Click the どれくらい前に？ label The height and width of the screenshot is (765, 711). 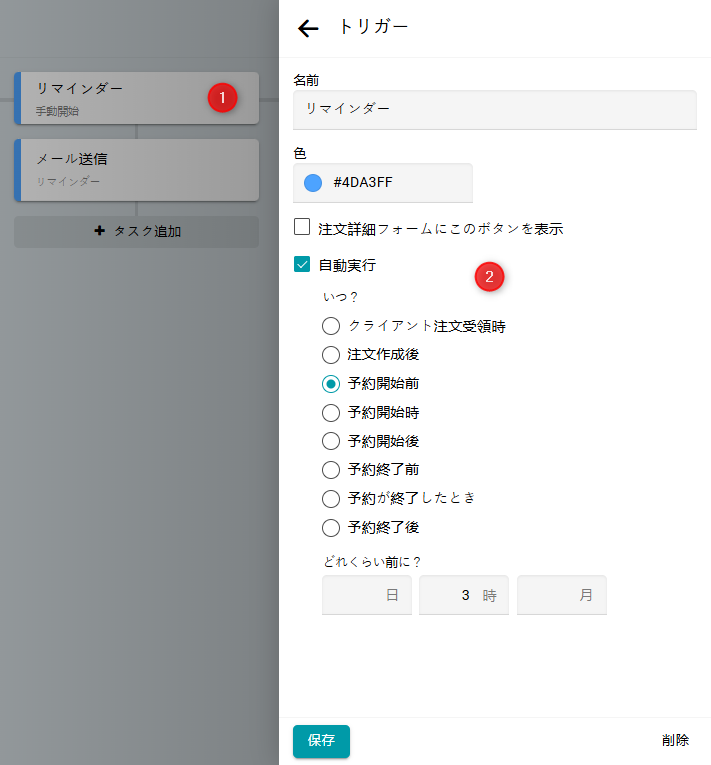372,562
